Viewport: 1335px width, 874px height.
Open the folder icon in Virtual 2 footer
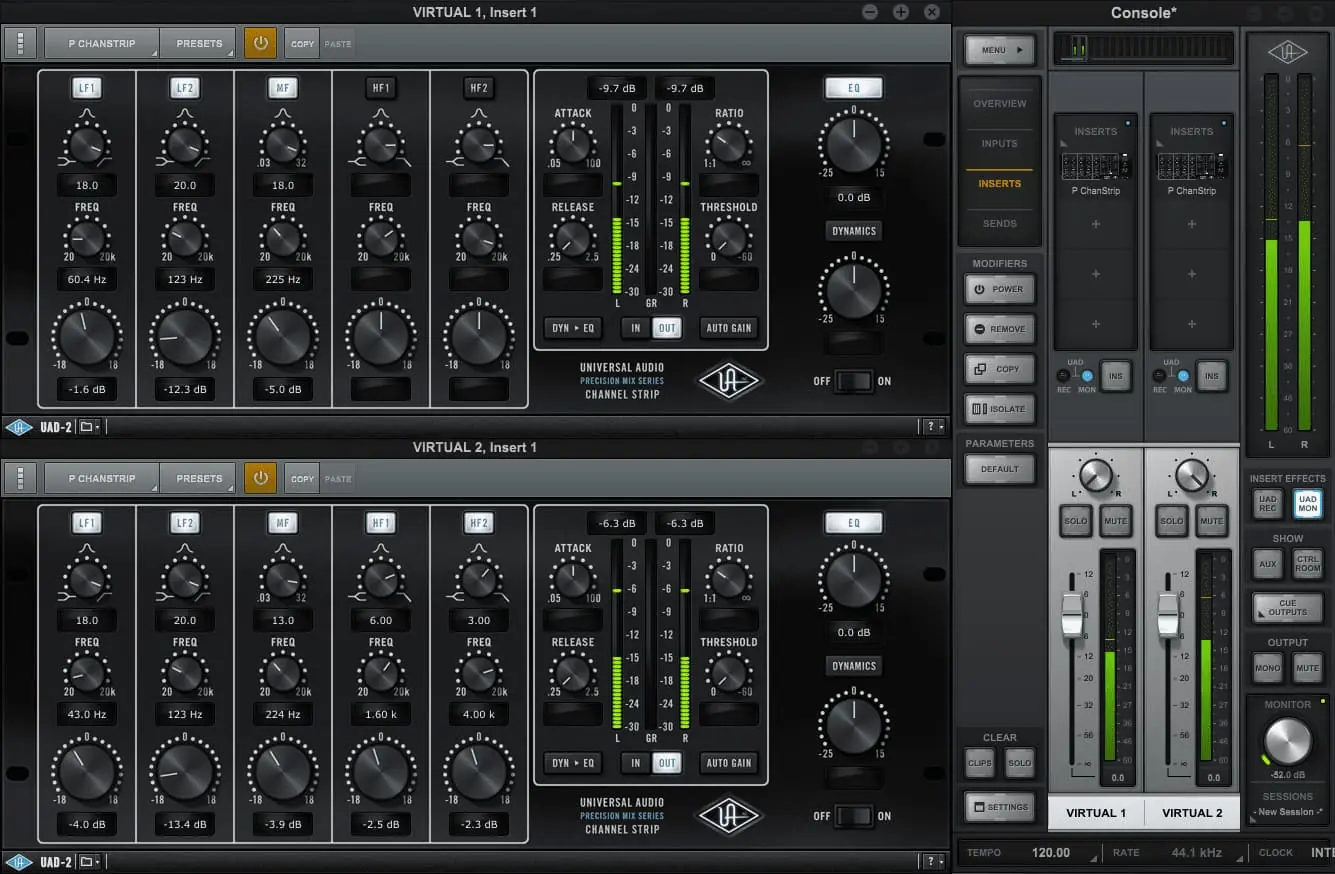[90, 862]
